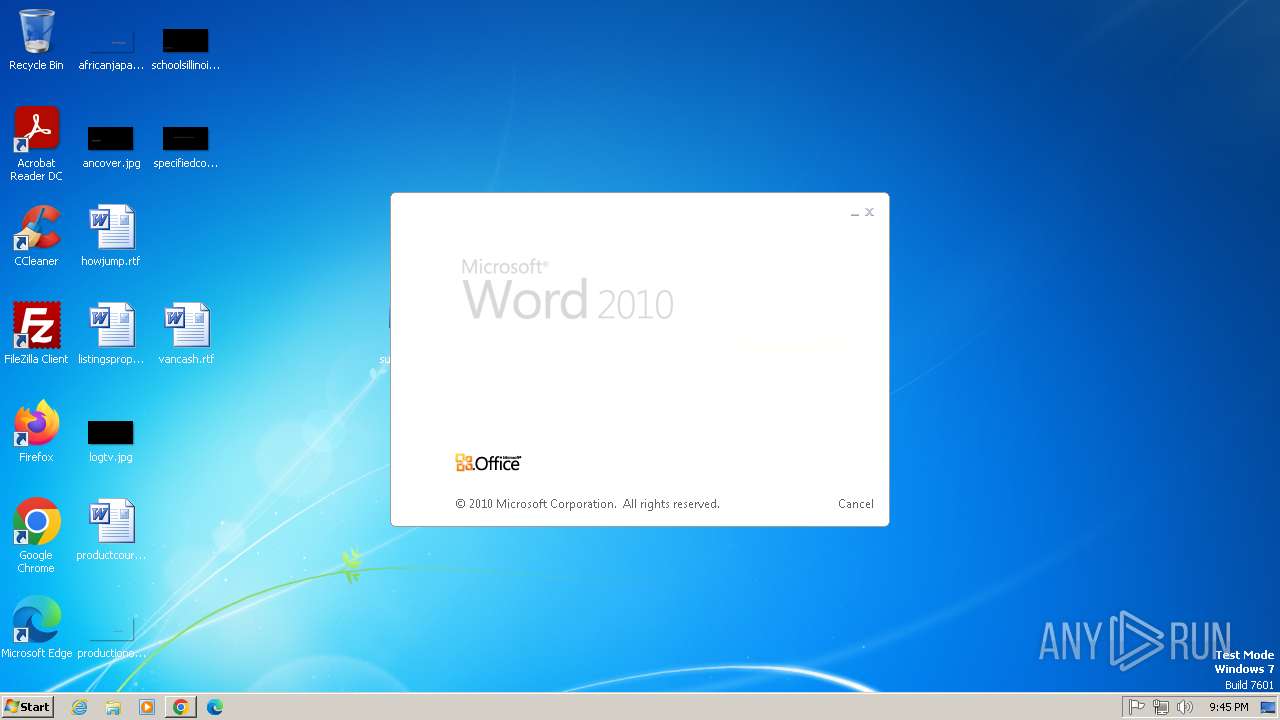Cancel the Word 2010 startup splash
This screenshot has height=720, width=1280.
(x=855, y=504)
